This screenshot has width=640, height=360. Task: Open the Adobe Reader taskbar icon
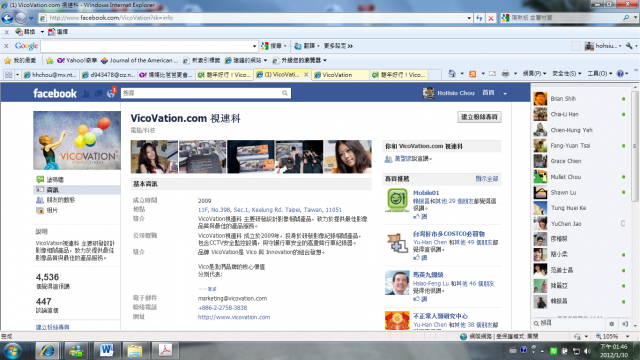coord(165,351)
